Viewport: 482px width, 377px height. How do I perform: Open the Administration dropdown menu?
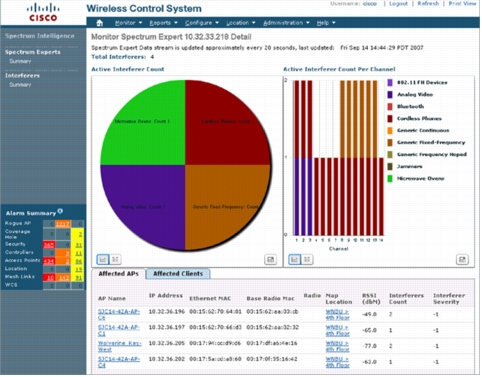286,23
